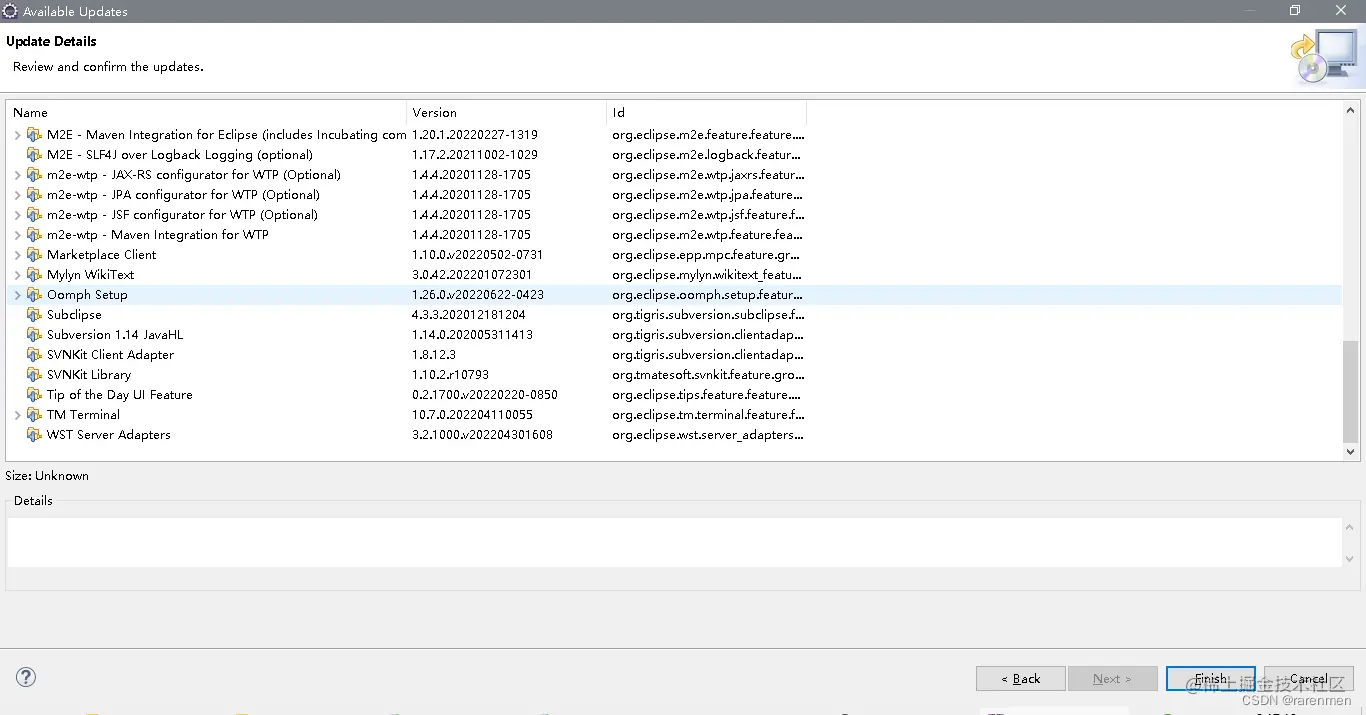
Task: Click version 0.2.1700.v20220220-0850
Action: [x=485, y=395]
